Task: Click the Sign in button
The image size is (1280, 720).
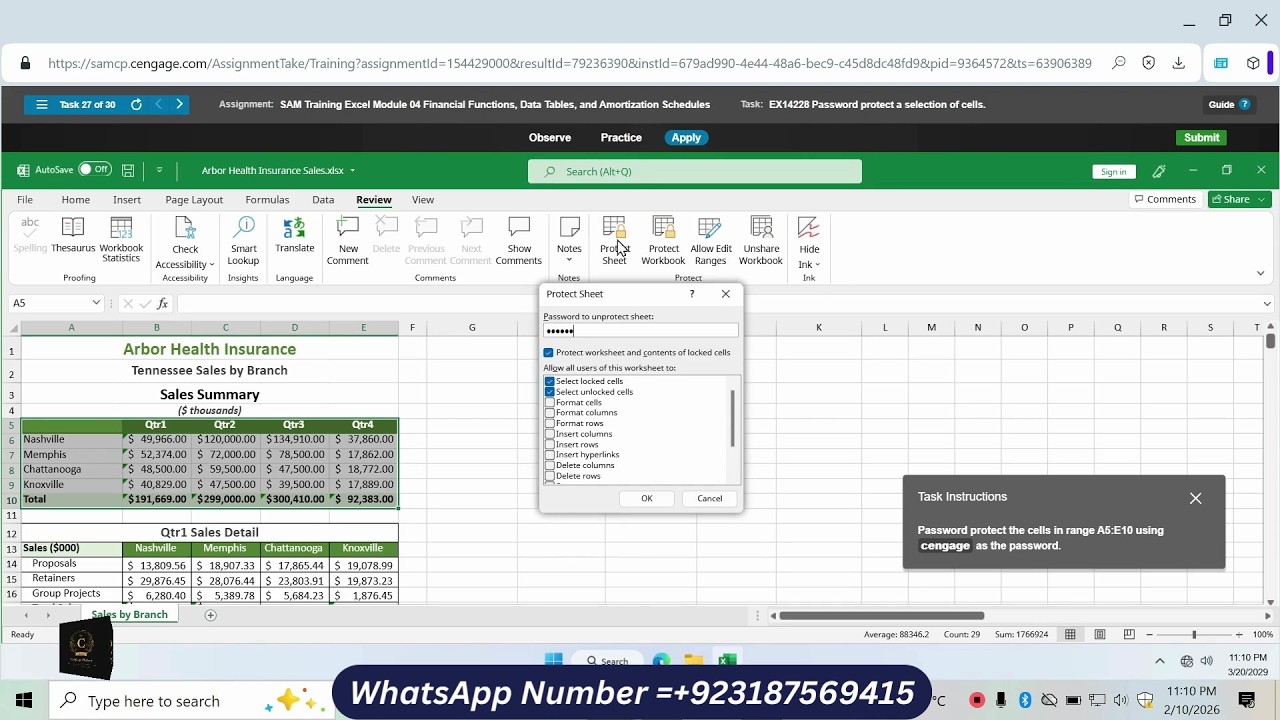Action: click(x=1114, y=172)
